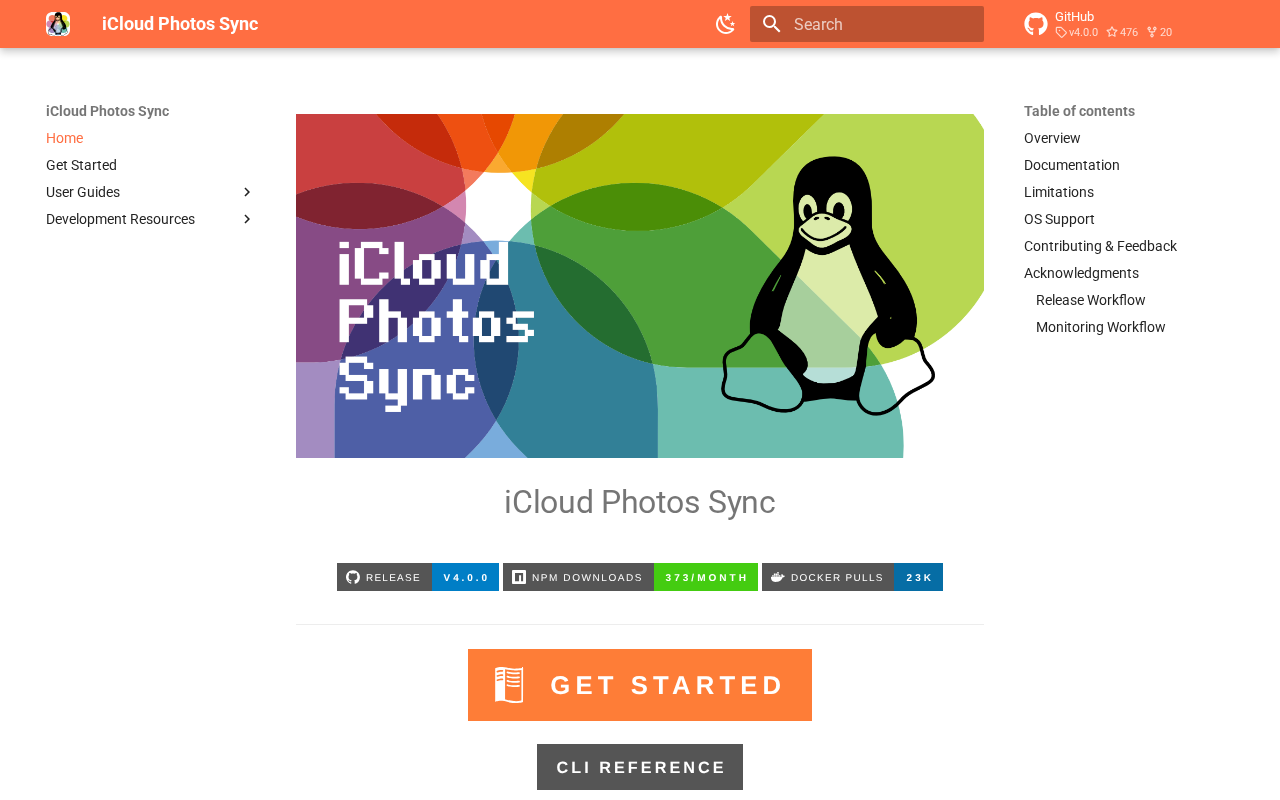Toggle dark mode with the moon icon
Viewport: 1280px width, 800px height.
coord(726,24)
